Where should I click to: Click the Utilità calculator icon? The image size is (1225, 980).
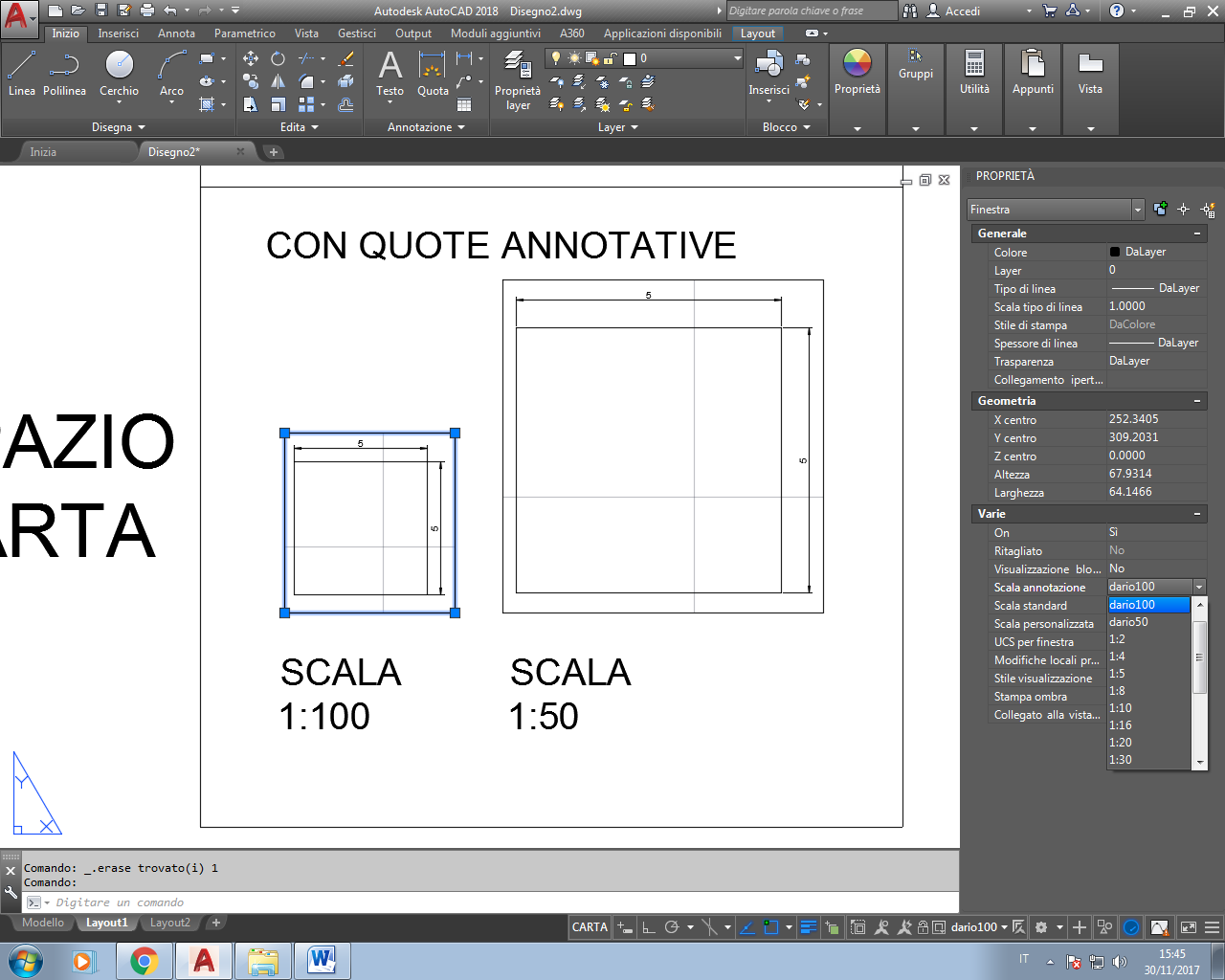974,64
